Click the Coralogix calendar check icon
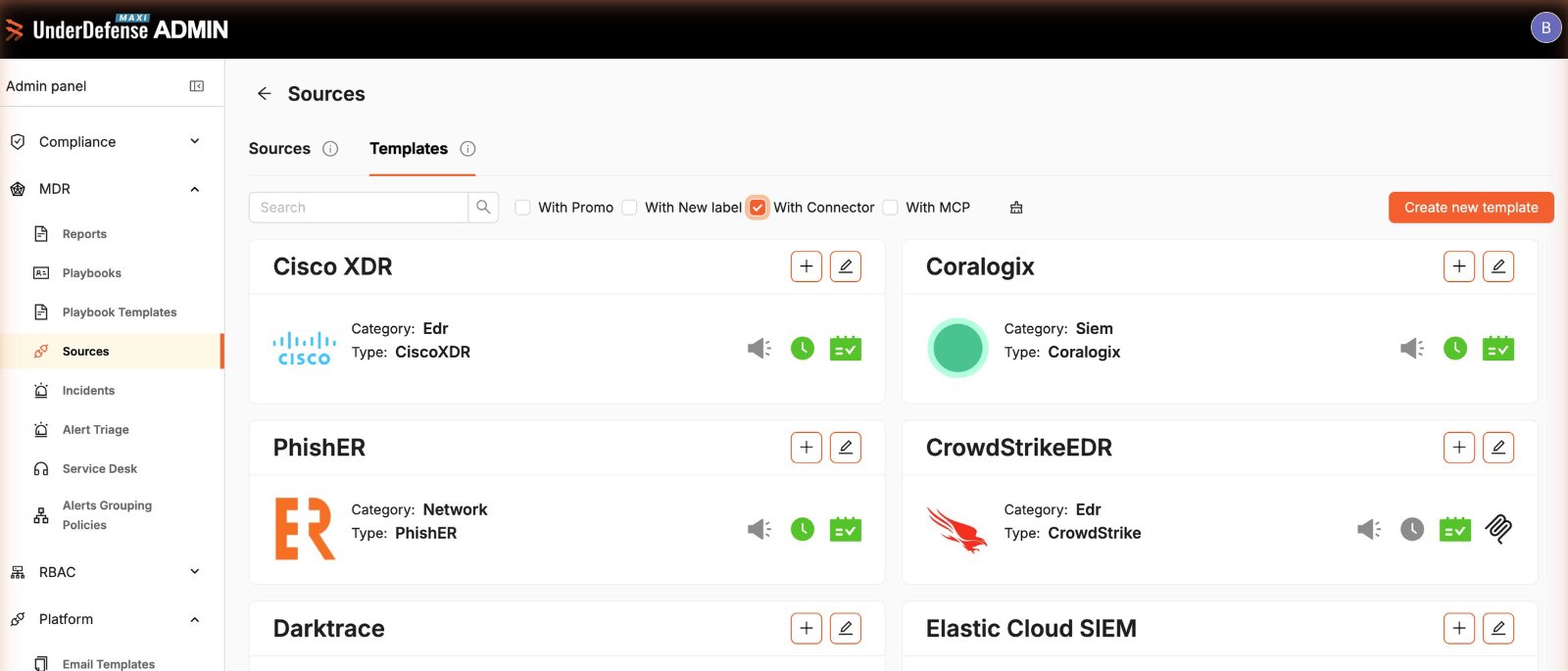This screenshot has width=1568, height=671. [x=1498, y=348]
